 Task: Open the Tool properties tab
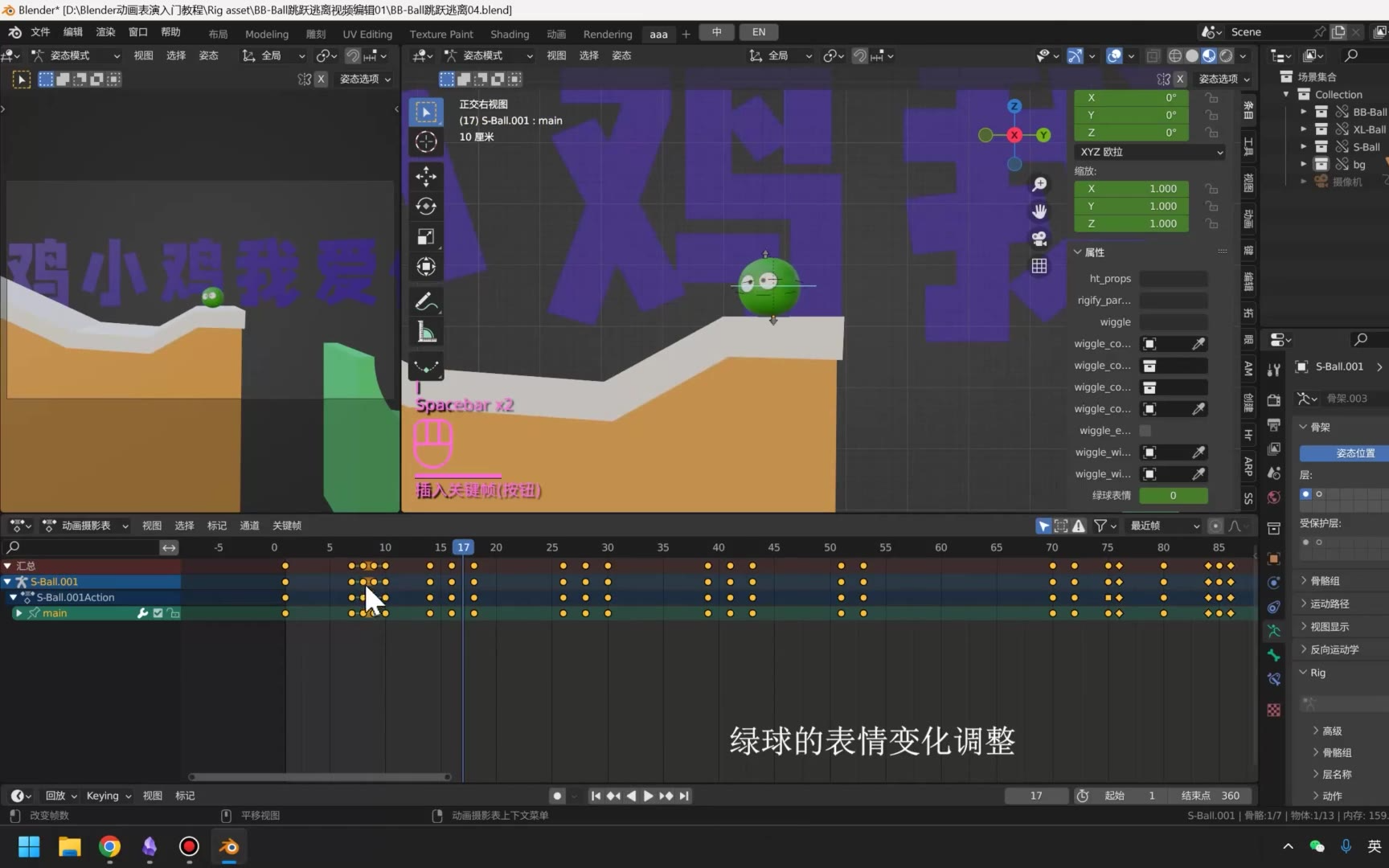click(x=1274, y=370)
